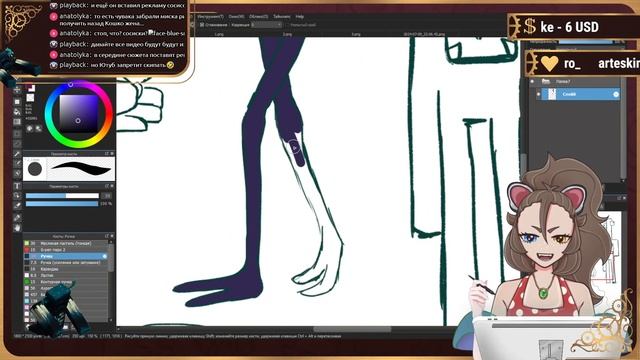
Task: Select the Fill shape tool
Action: coord(17,101)
